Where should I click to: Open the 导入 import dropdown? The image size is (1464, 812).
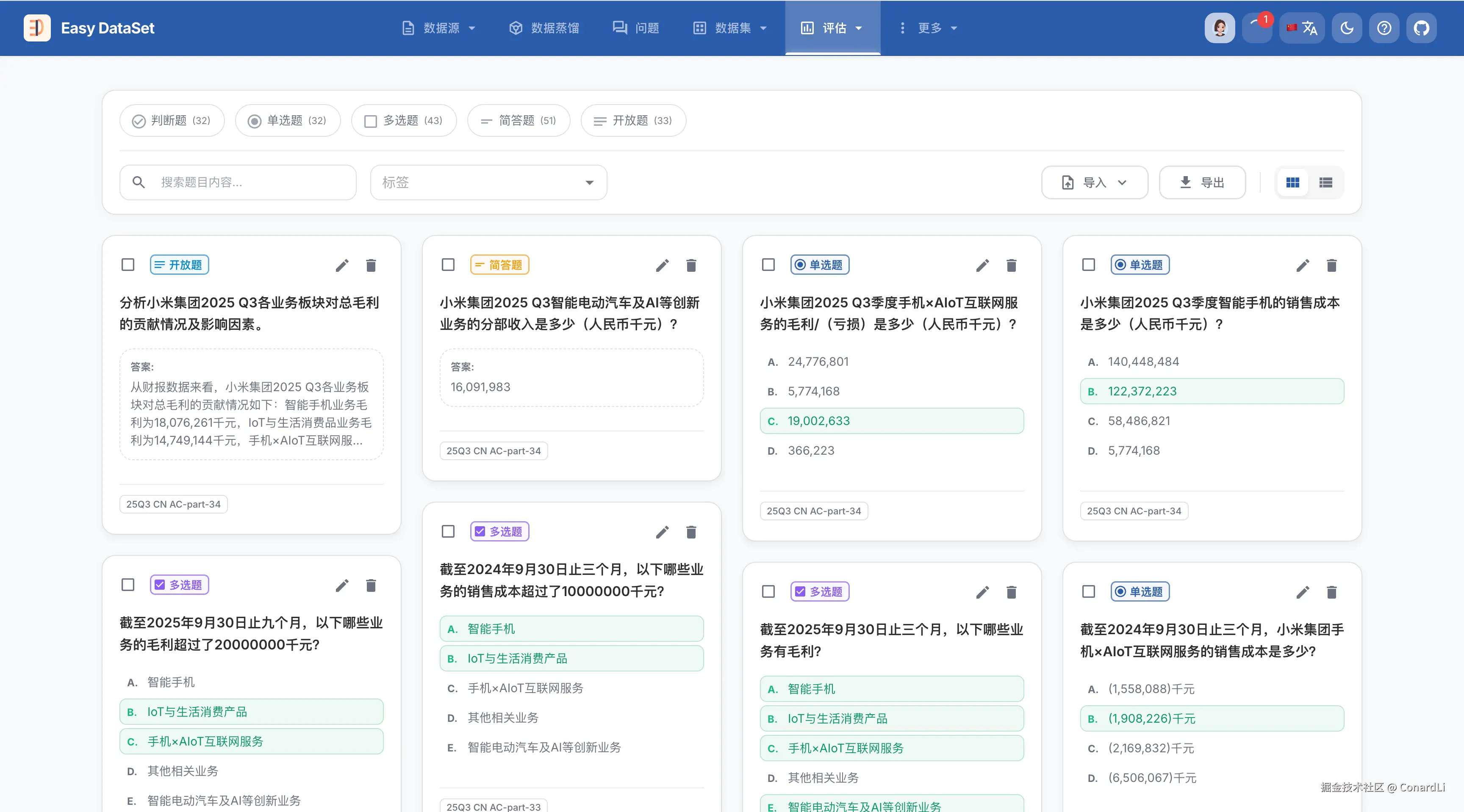point(1094,182)
